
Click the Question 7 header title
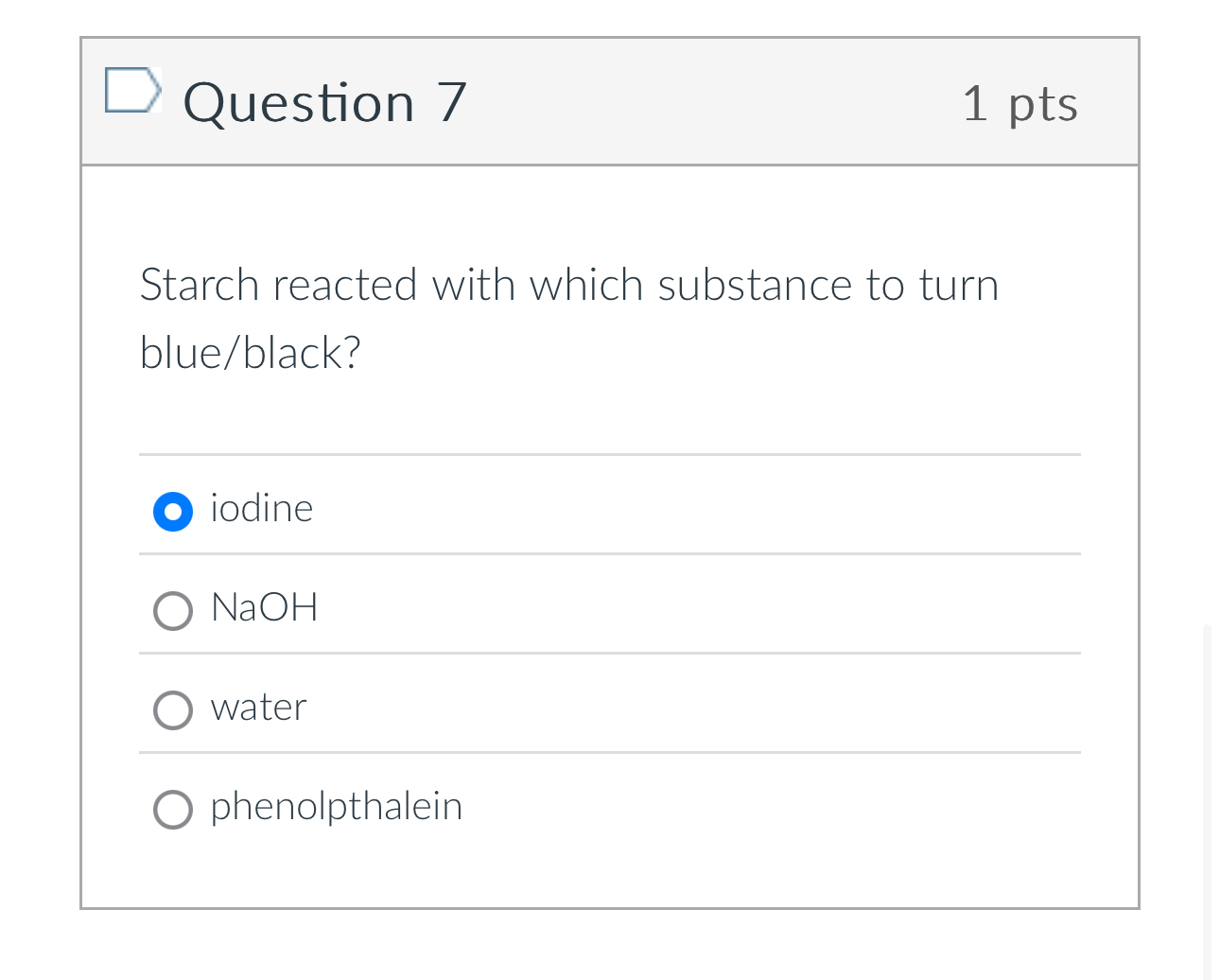(324, 102)
